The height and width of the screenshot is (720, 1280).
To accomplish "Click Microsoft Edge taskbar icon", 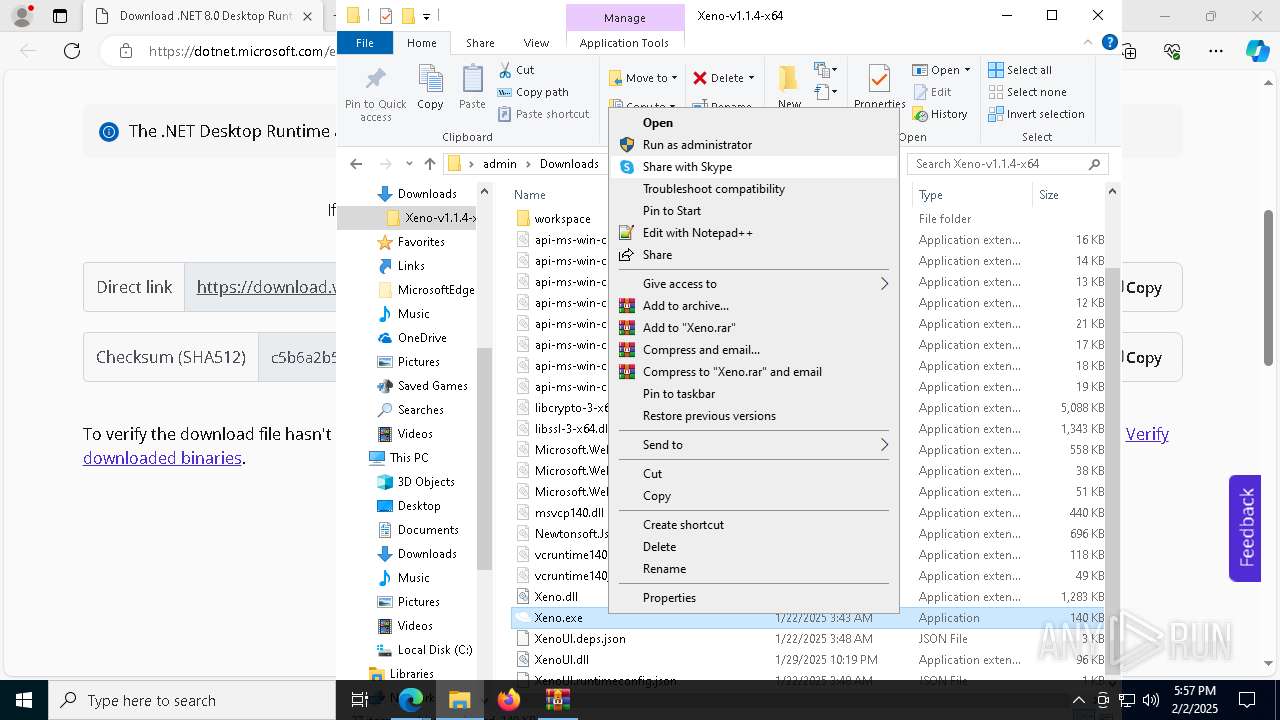I will [x=411, y=700].
